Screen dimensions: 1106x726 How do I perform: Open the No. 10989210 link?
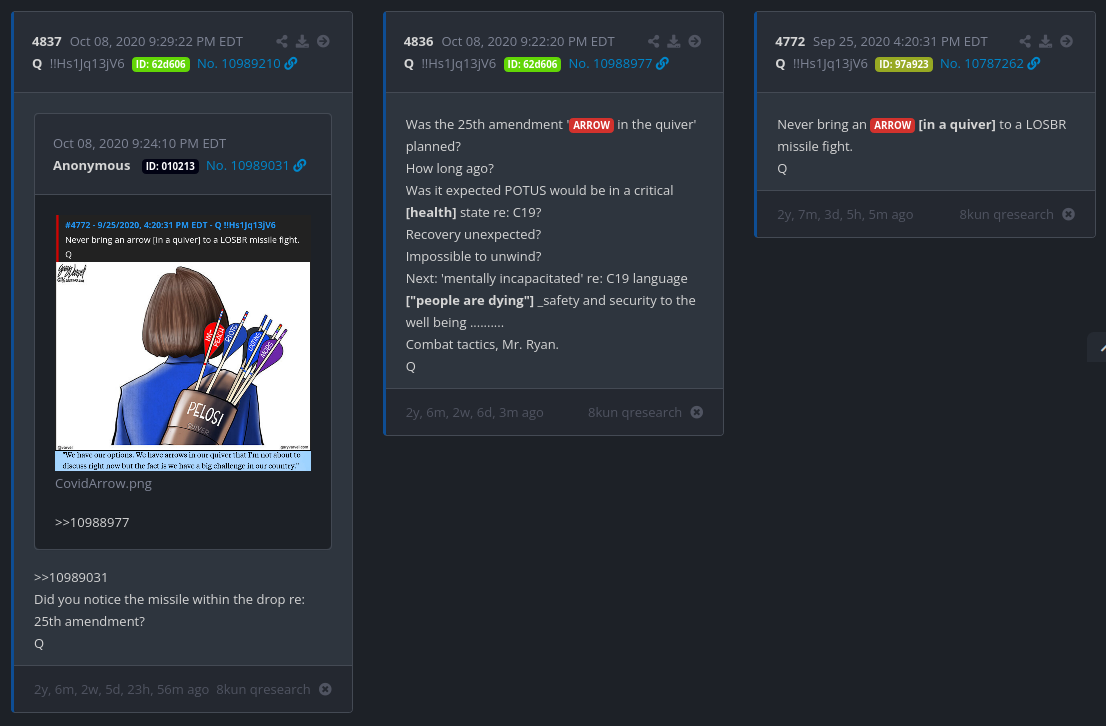[238, 63]
